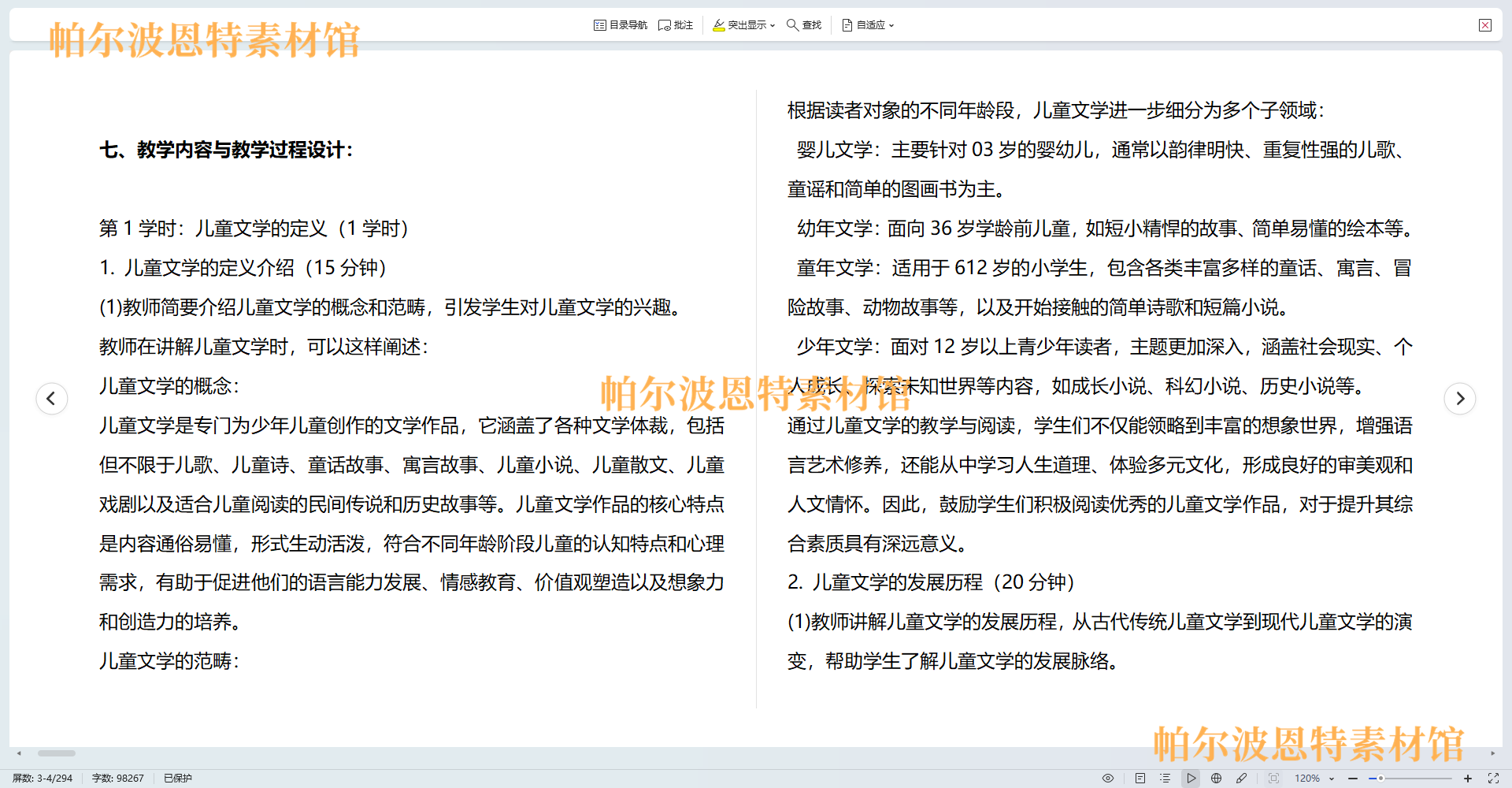This screenshot has height=788, width=1512.
Task: Click the line 儿童文学的概念：
Action: (x=169, y=386)
